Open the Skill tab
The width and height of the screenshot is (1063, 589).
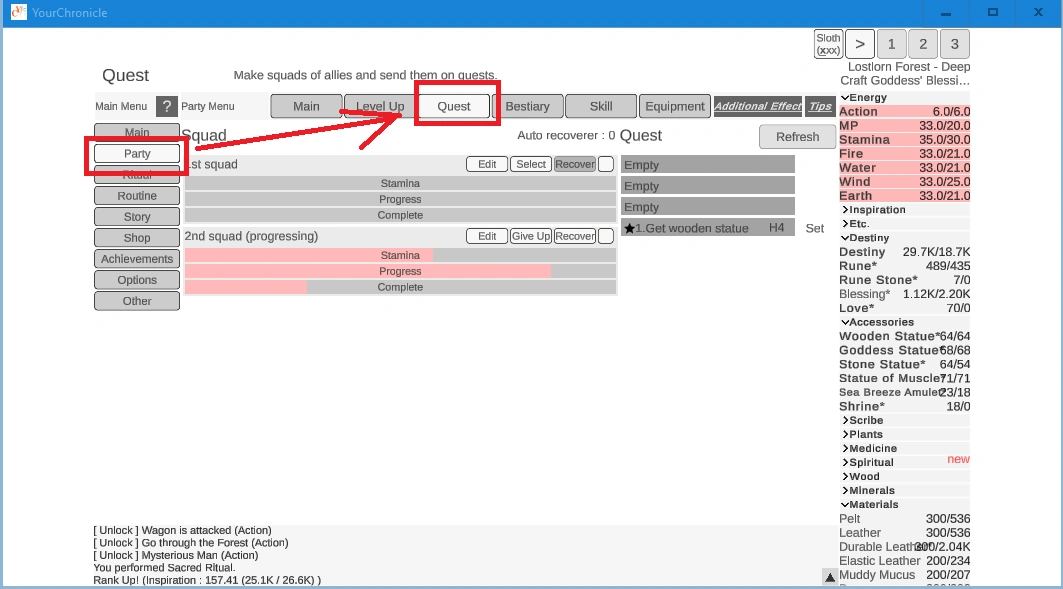(x=601, y=106)
